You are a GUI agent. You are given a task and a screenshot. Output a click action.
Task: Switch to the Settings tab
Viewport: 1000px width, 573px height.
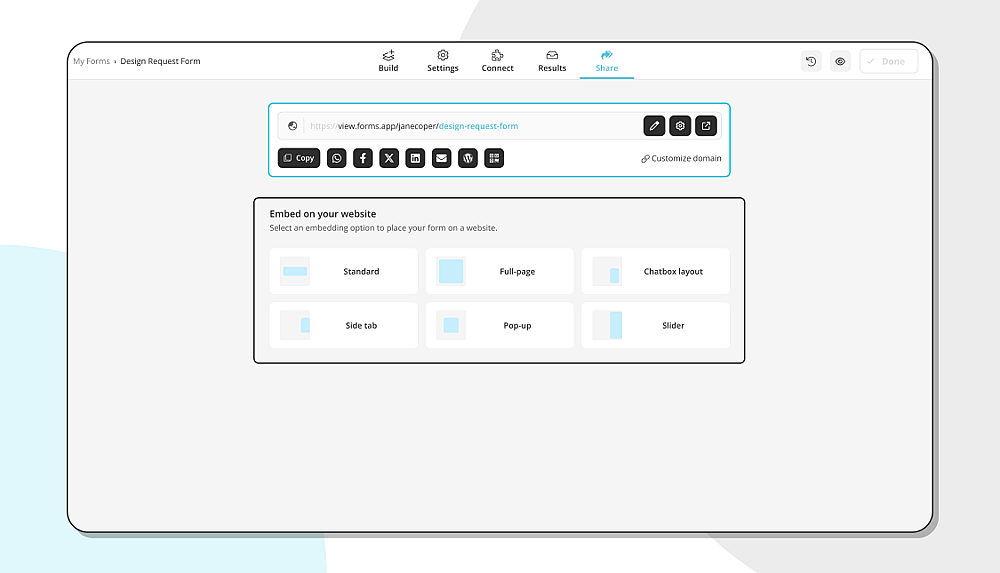click(x=443, y=61)
